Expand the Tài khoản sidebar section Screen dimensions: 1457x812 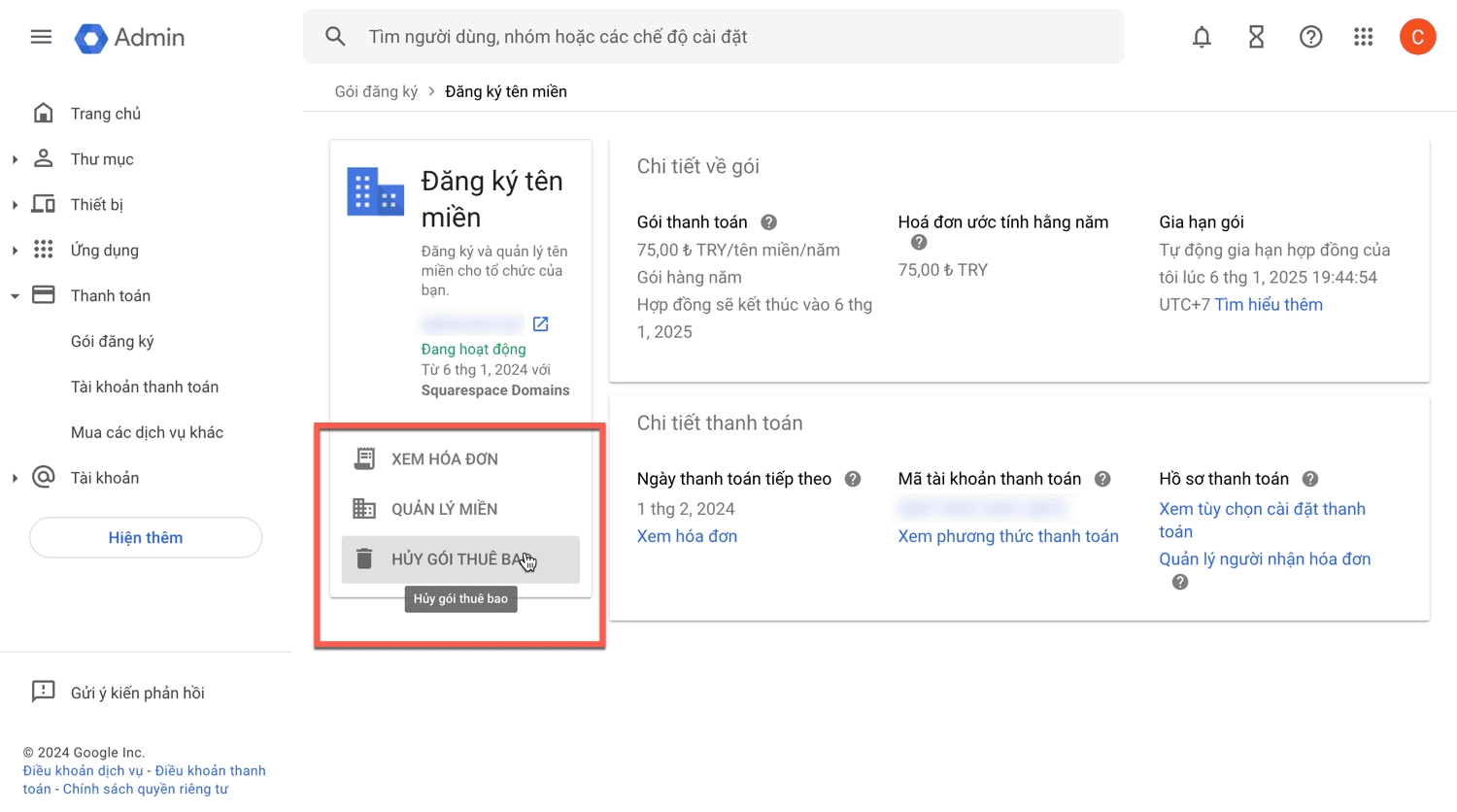coord(15,478)
